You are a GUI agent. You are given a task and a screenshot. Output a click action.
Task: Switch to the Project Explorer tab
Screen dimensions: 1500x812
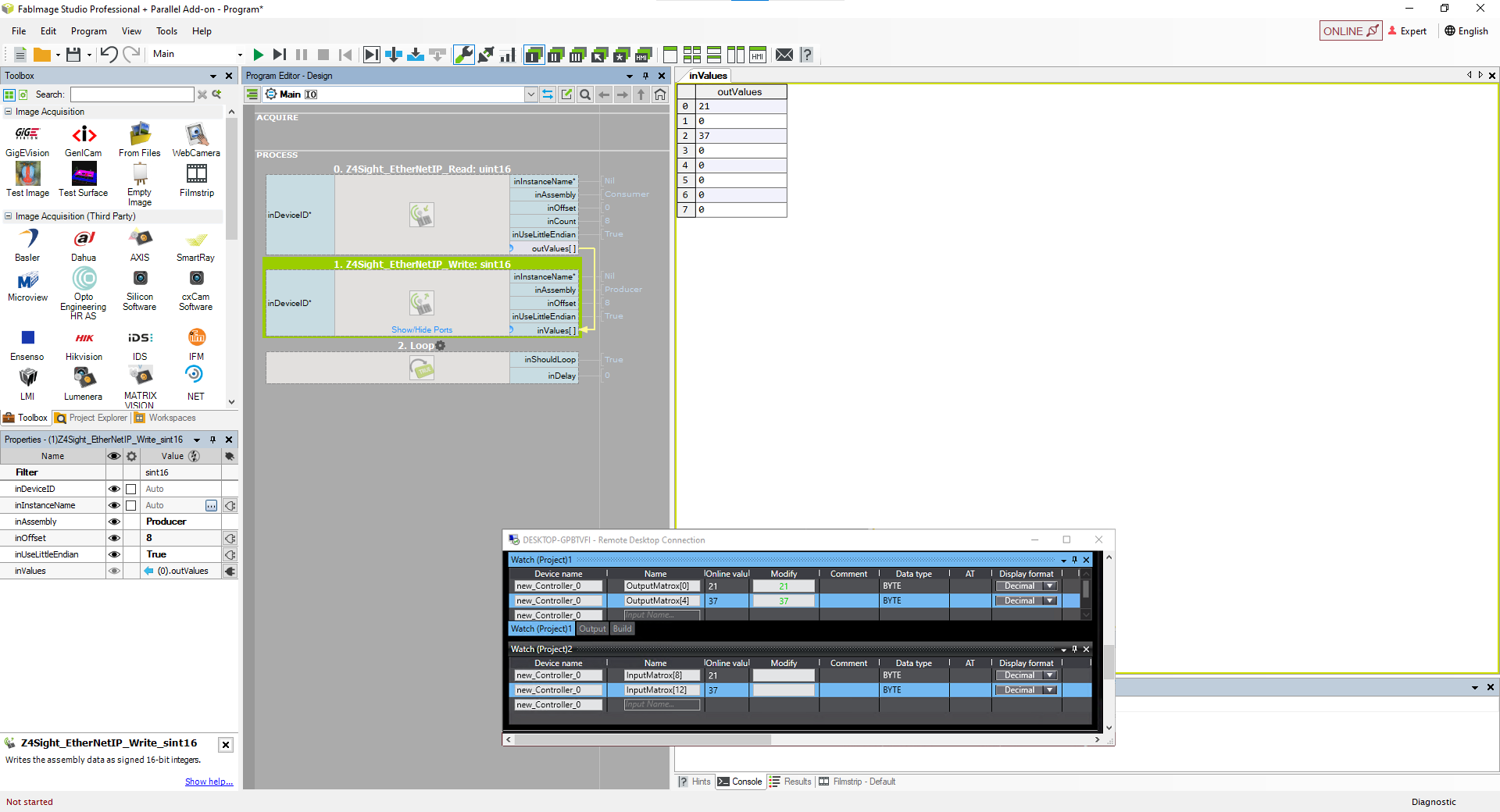pos(91,418)
